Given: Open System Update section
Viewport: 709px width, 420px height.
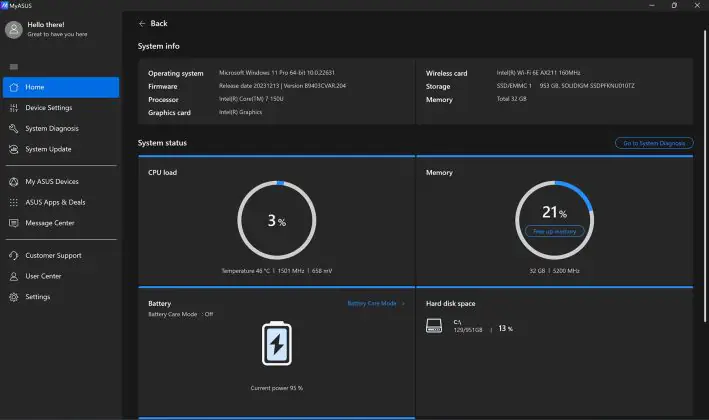Looking at the screenshot, I should coord(61,149).
